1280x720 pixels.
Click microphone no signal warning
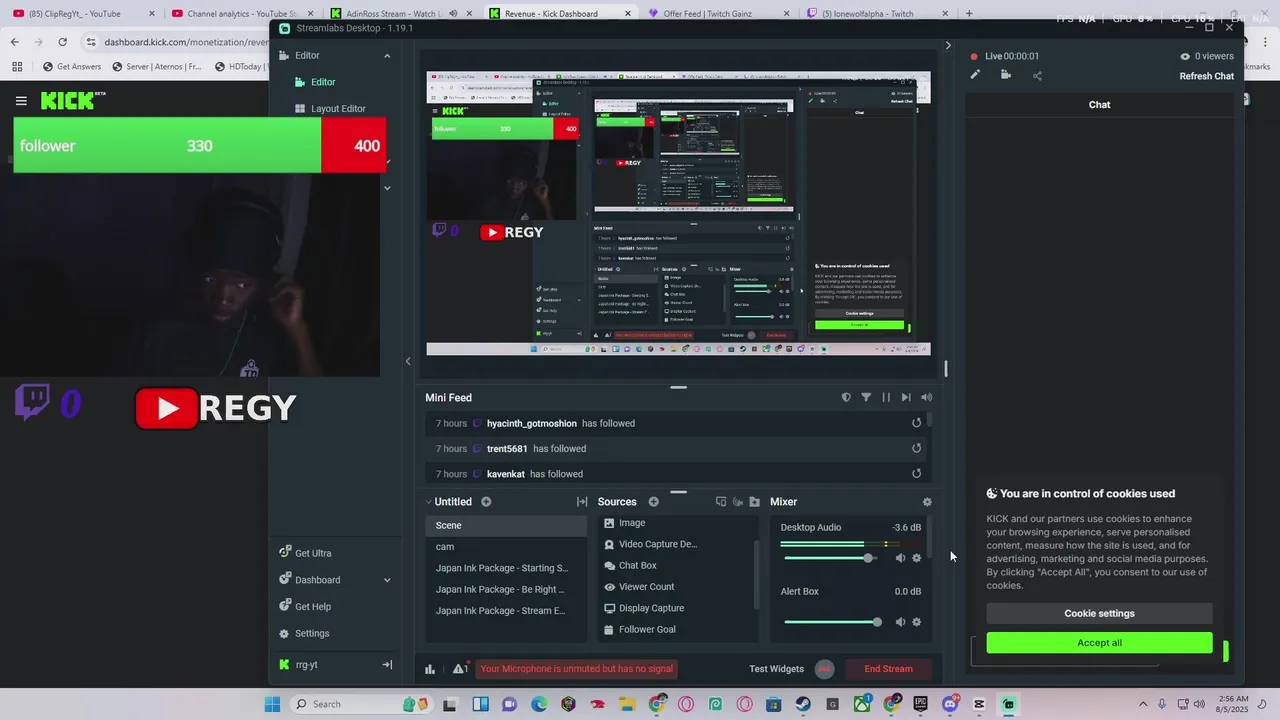(x=576, y=669)
